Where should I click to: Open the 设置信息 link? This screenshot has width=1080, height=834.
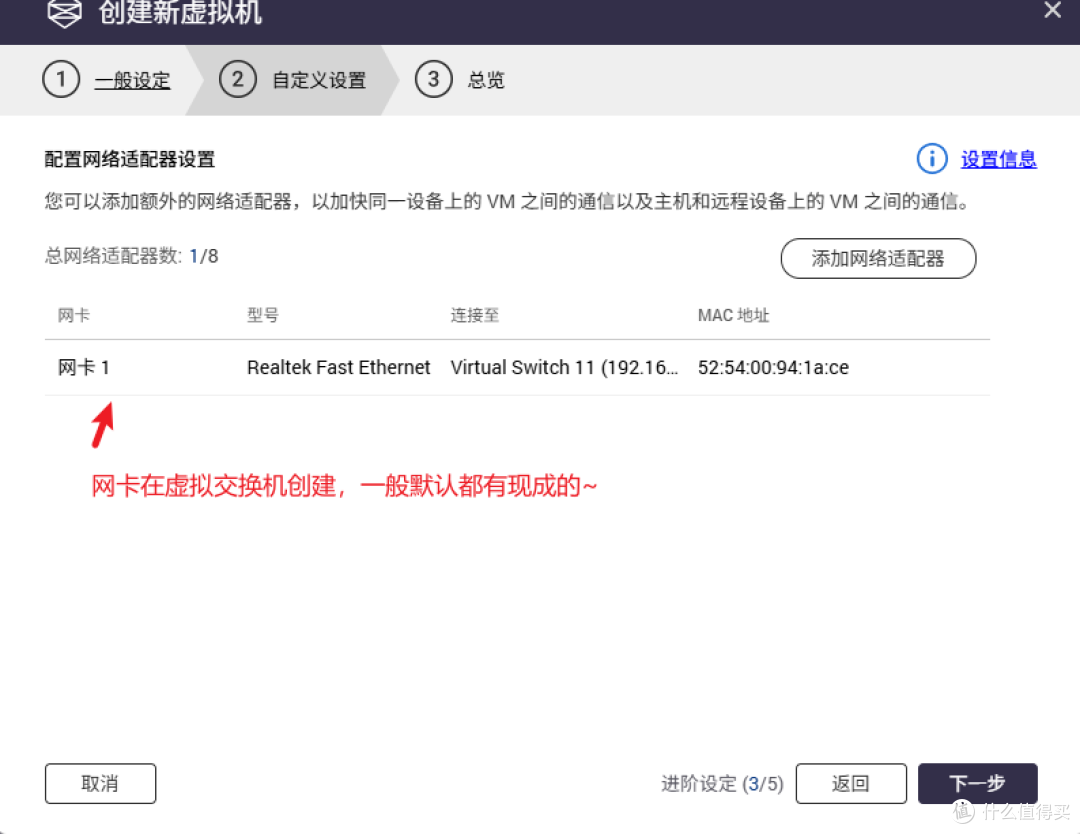999,159
